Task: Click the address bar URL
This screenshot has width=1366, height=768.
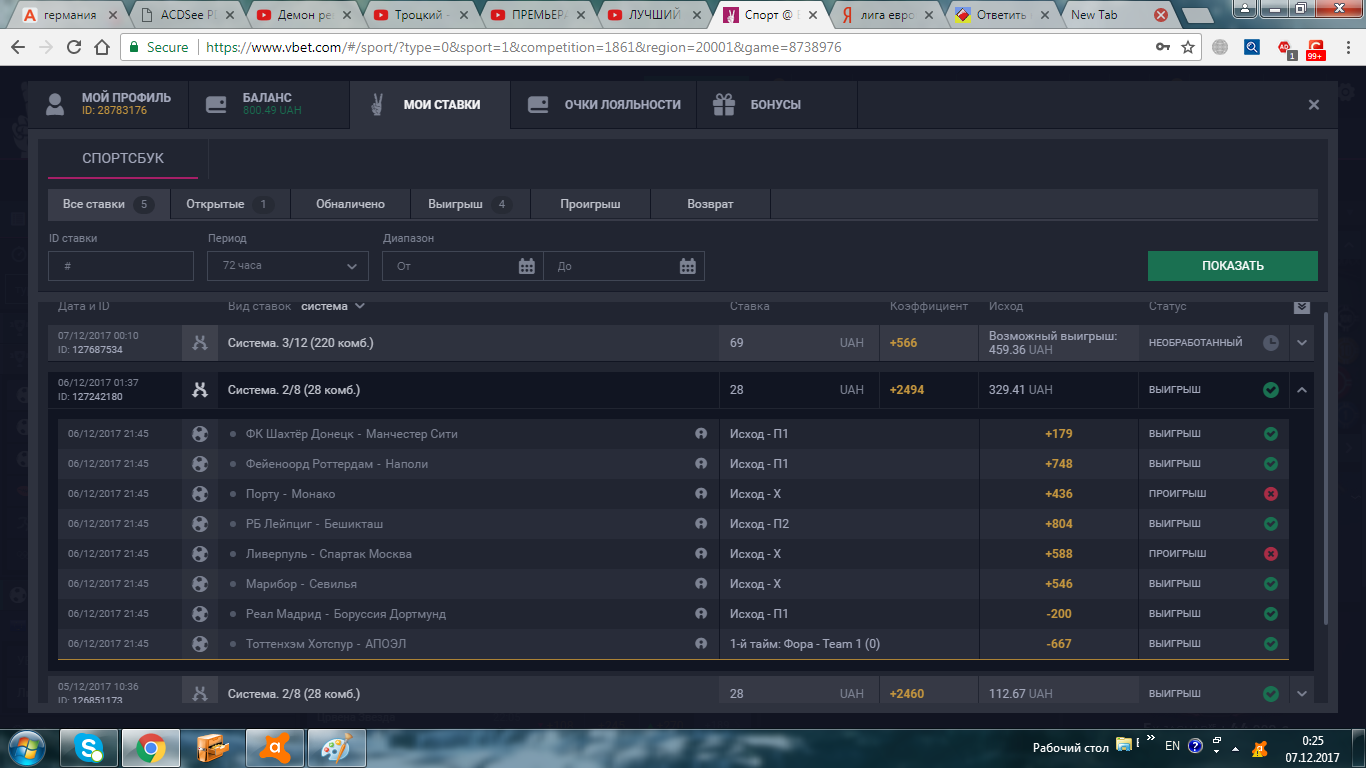Action: [x=523, y=47]
